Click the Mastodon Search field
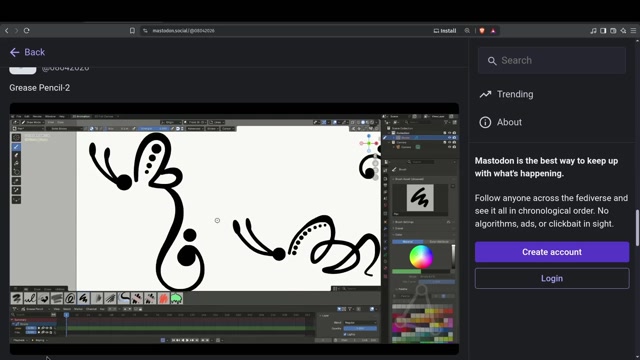Screen dimensions: 640x360 (x=552, y=60)
